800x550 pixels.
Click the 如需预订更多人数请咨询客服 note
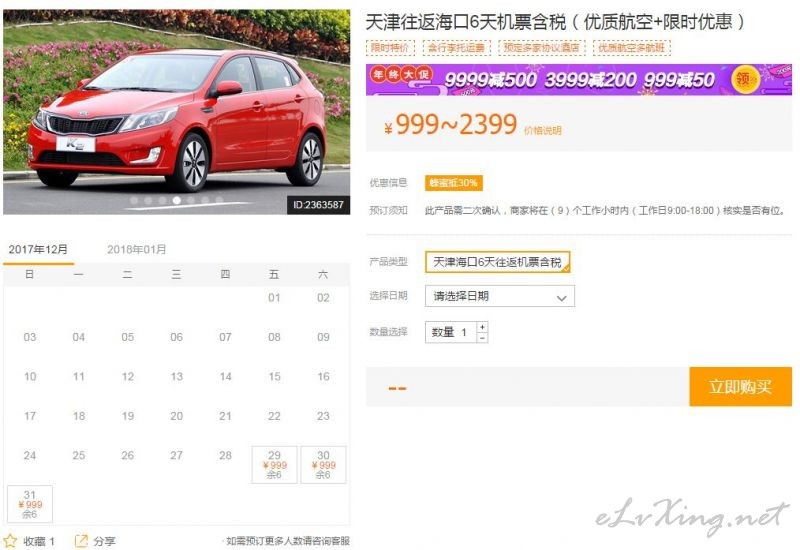pyautogui.click(x=287, y=541)
